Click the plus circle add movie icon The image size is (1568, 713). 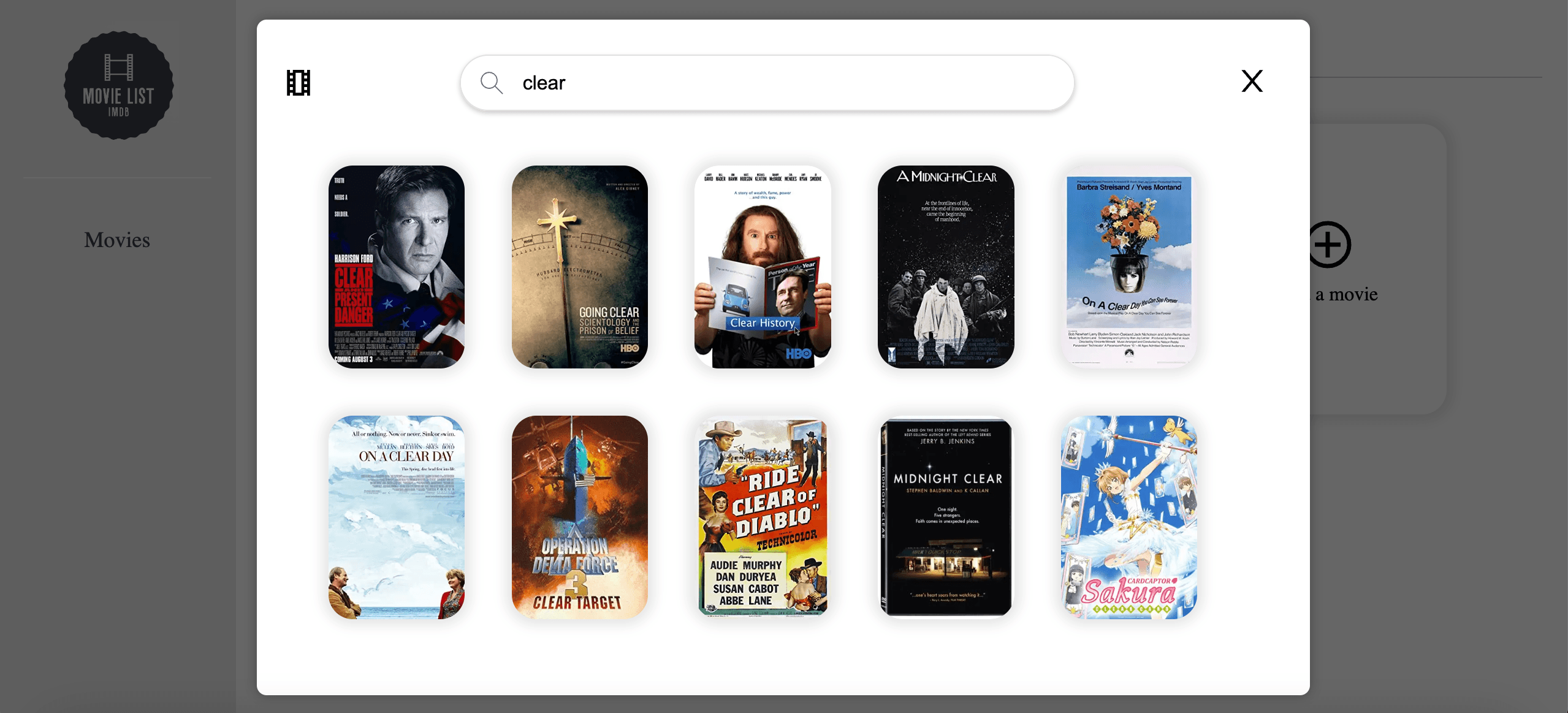tap(1328, 245)
